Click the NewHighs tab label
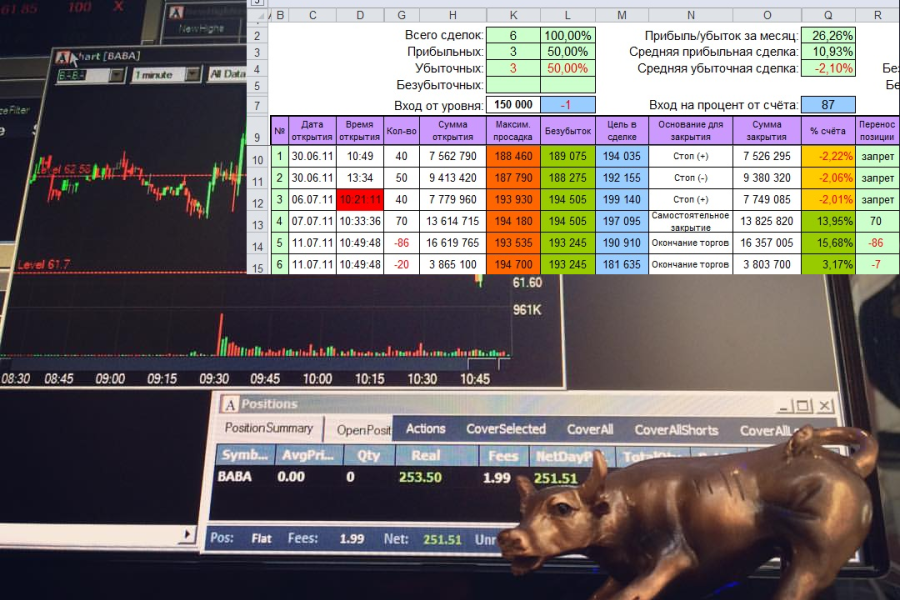Viewport: 900px width, 600px height. click(201, 28)
